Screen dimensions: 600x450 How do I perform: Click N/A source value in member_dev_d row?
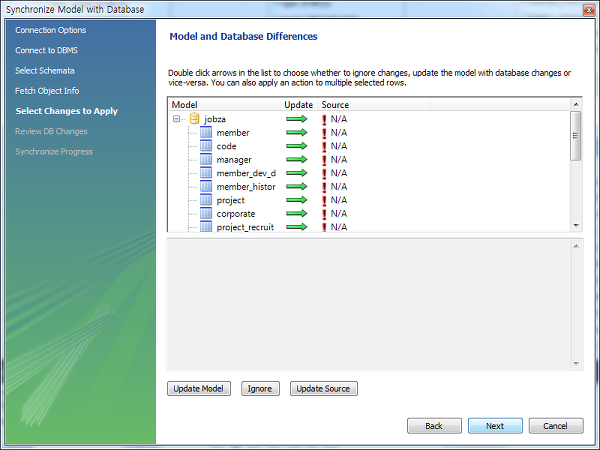(339, 173)
